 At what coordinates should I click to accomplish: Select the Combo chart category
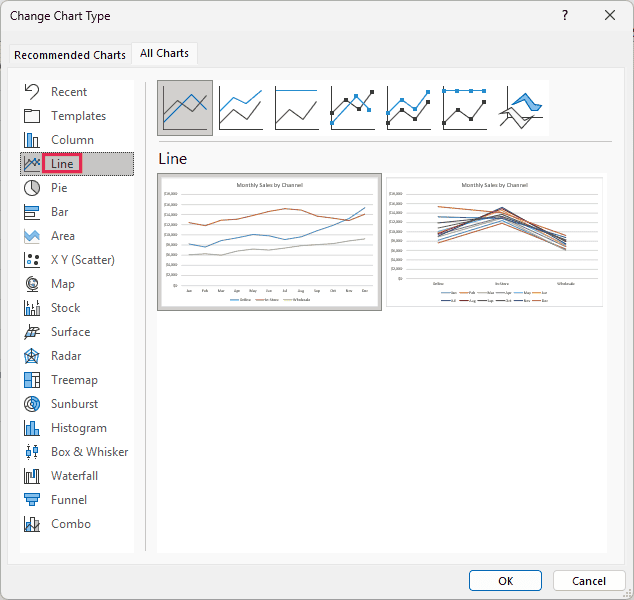[77, 524]
